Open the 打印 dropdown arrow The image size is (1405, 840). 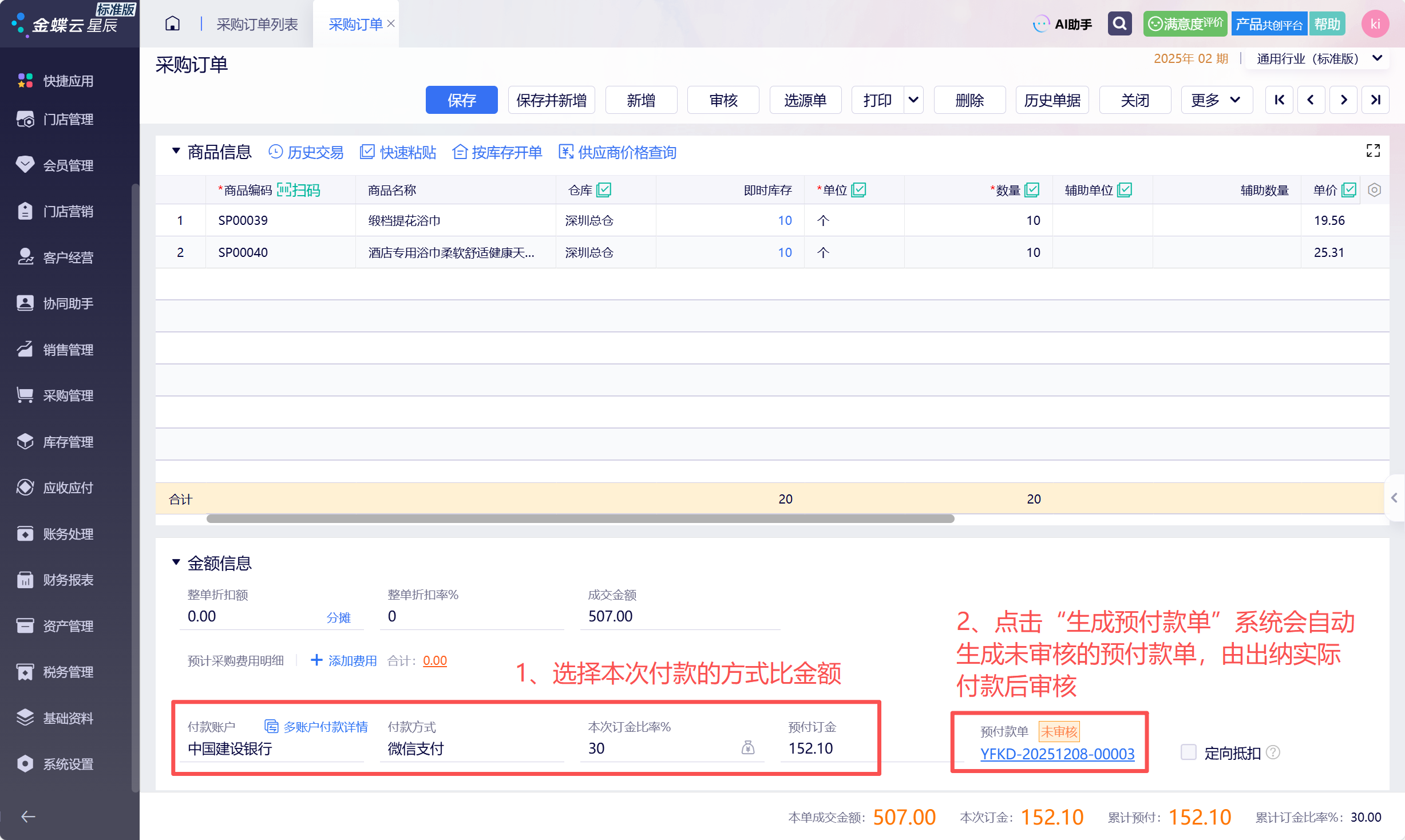coord(913,100)
